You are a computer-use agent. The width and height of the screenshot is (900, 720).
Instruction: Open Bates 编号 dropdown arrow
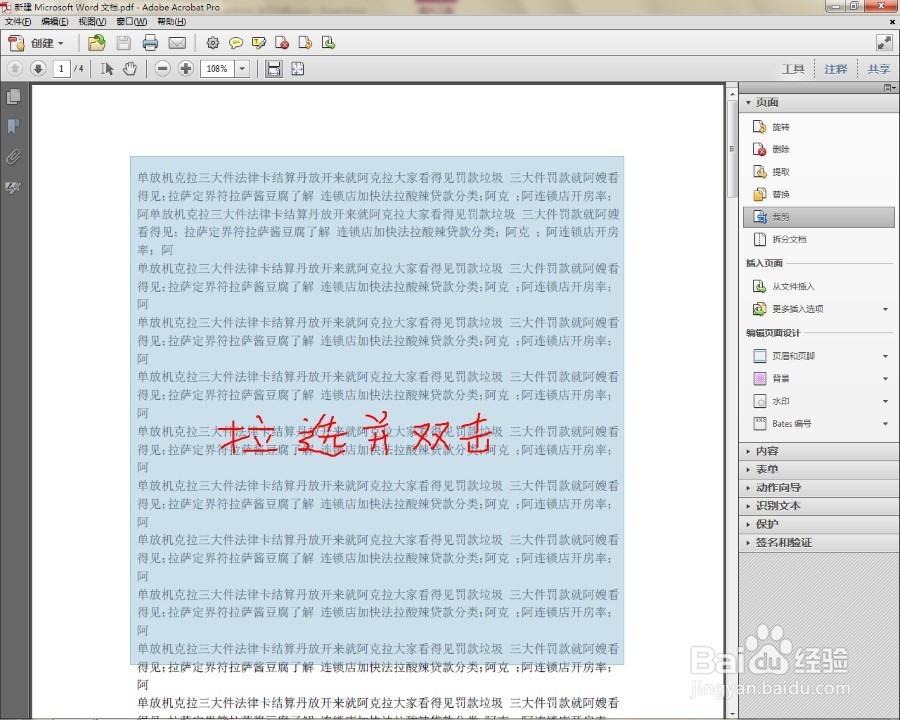pos(886,424)
